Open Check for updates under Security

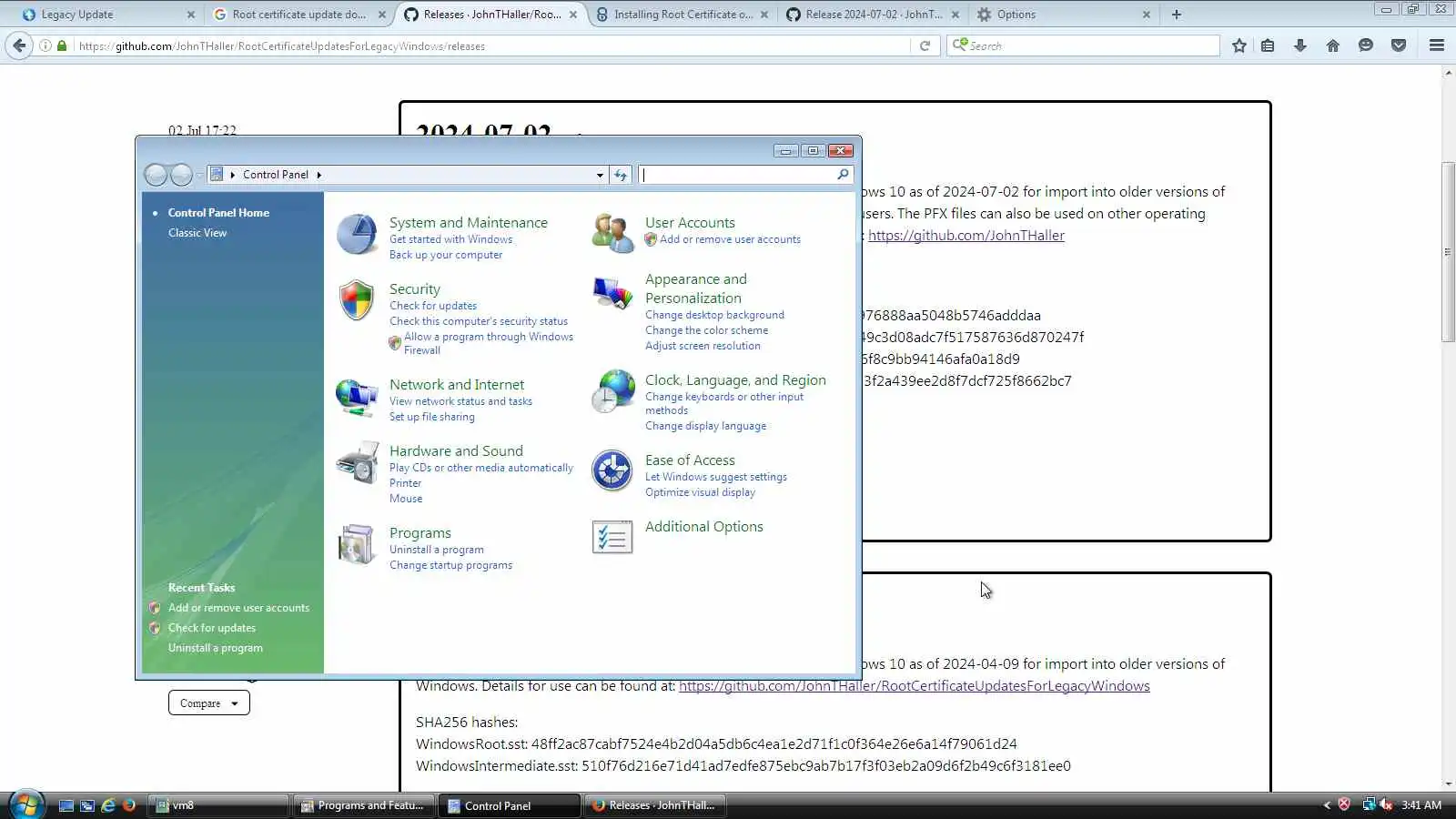433,306
